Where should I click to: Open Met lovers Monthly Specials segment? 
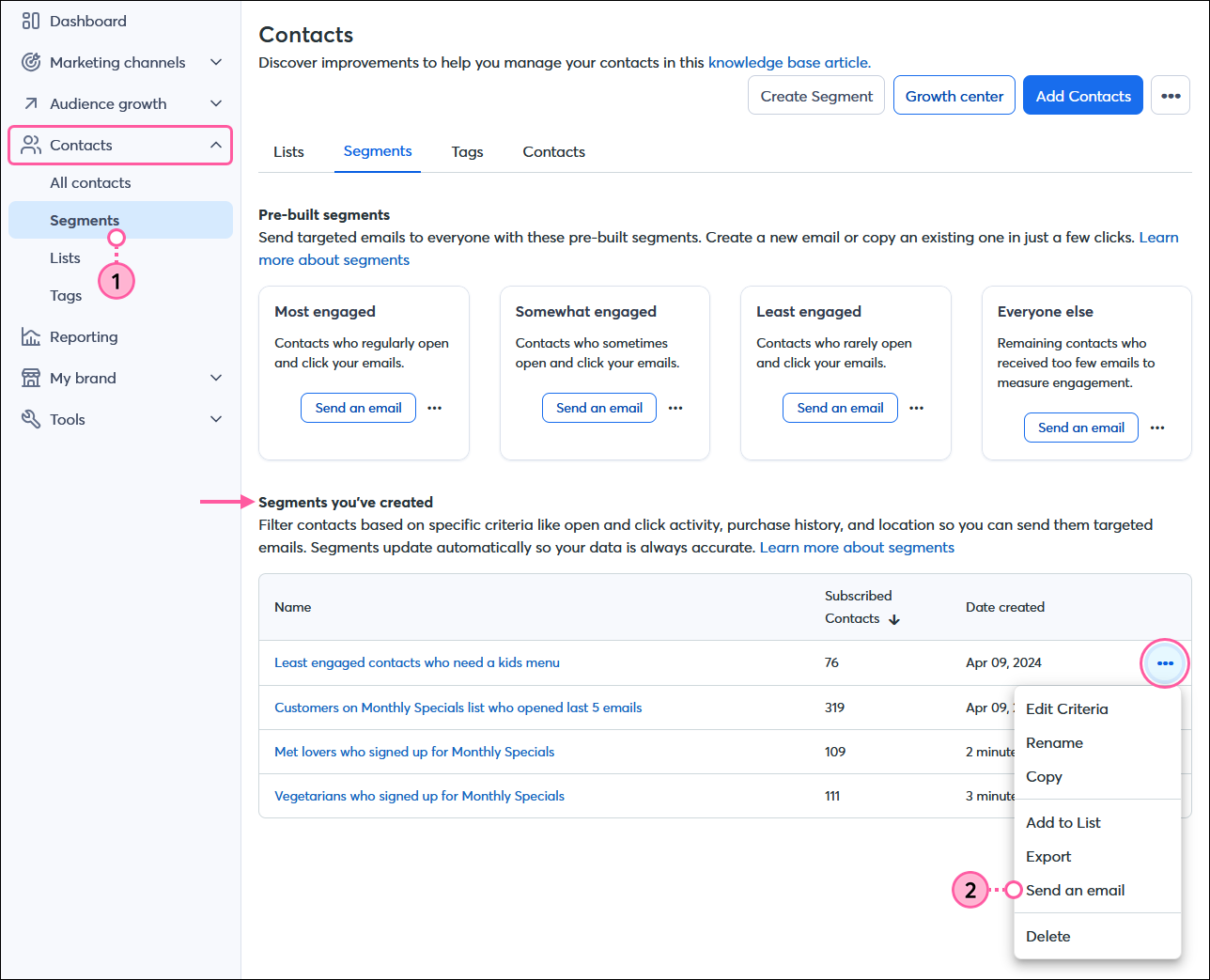tap(414, 752)
